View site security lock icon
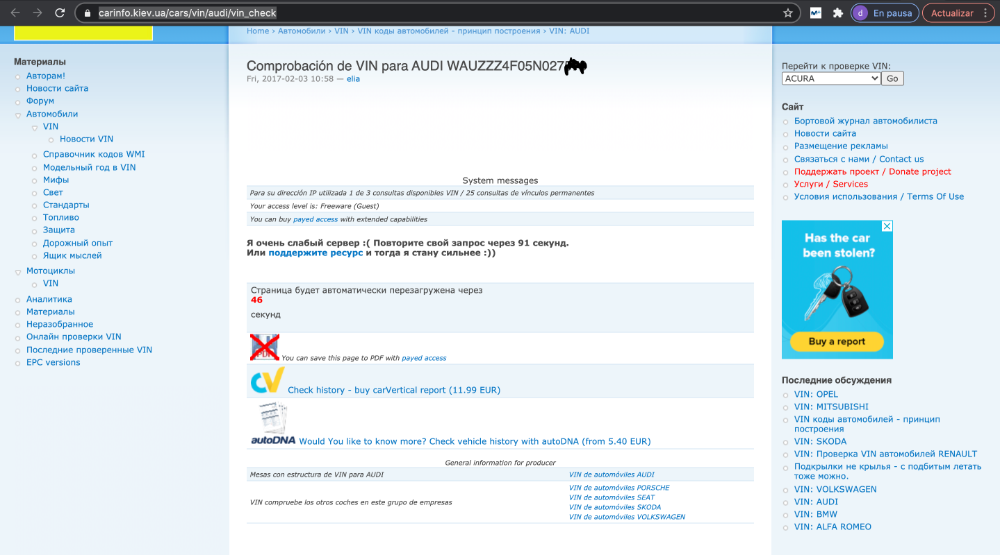Image resolution: width=1000 pixels, height=555 pixels. pos(87,13)
